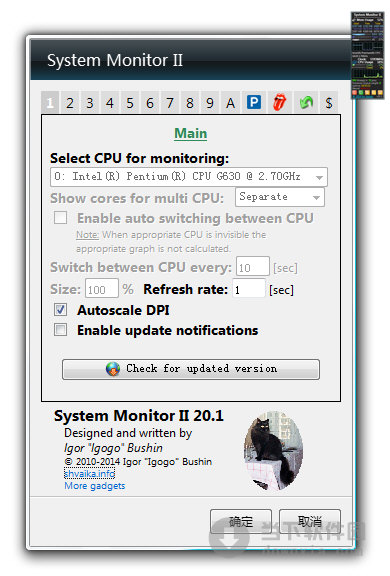Screen dimensions: 390x576
Task: Toggle the Autoscale DPI checkbox
Action: (x=61, y=310)
